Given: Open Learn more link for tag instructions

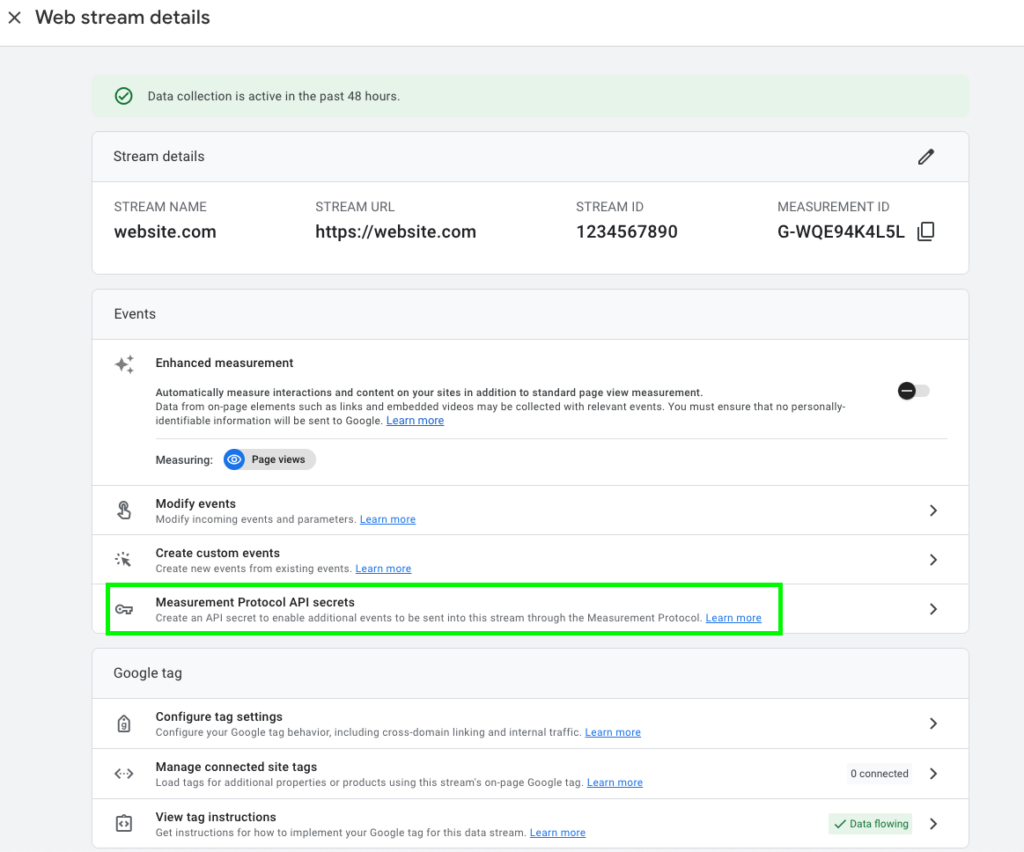Looking at the screenshot, I should 558,833.
